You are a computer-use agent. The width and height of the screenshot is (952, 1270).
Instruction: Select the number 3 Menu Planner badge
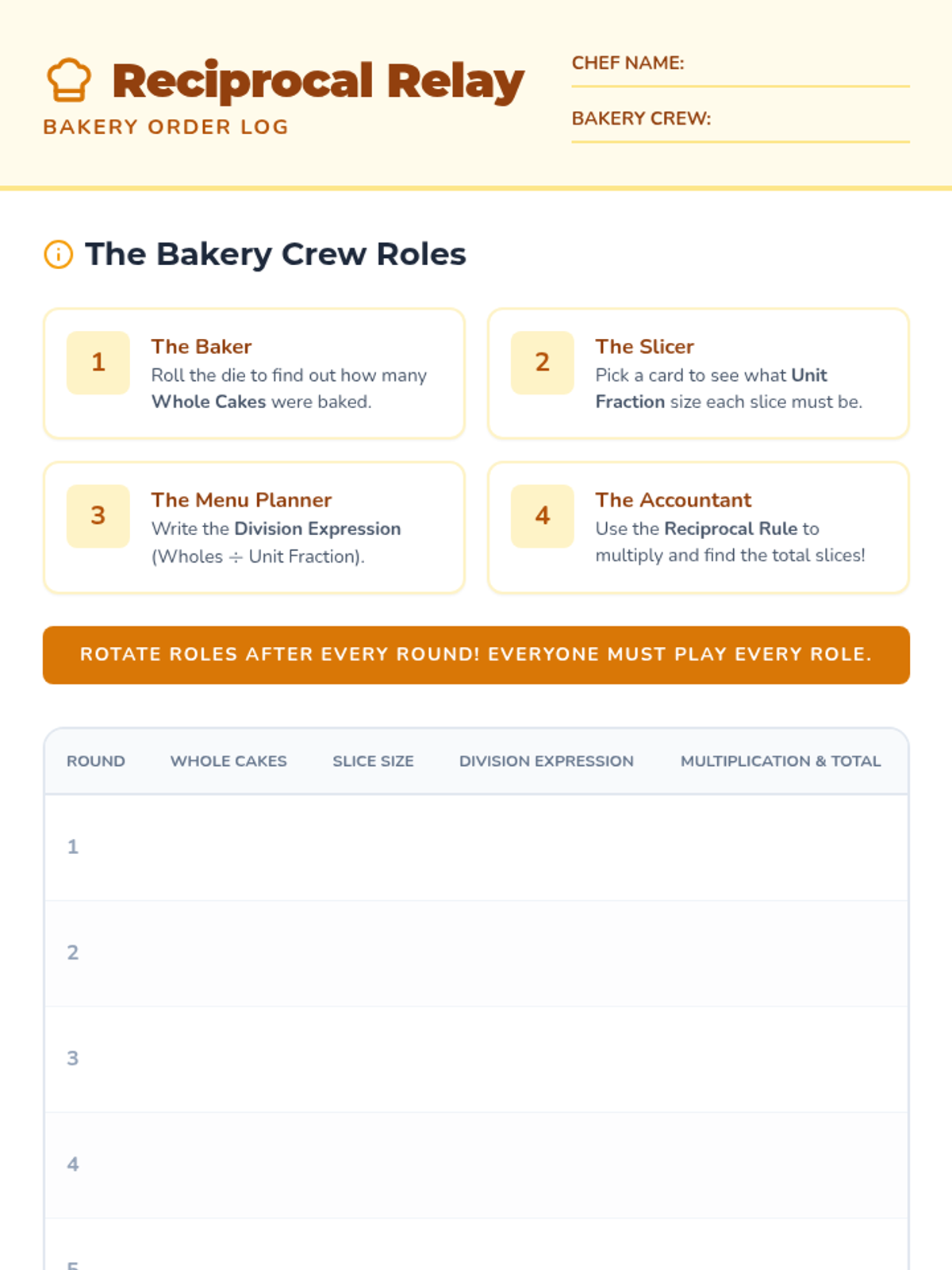point(98,516)
